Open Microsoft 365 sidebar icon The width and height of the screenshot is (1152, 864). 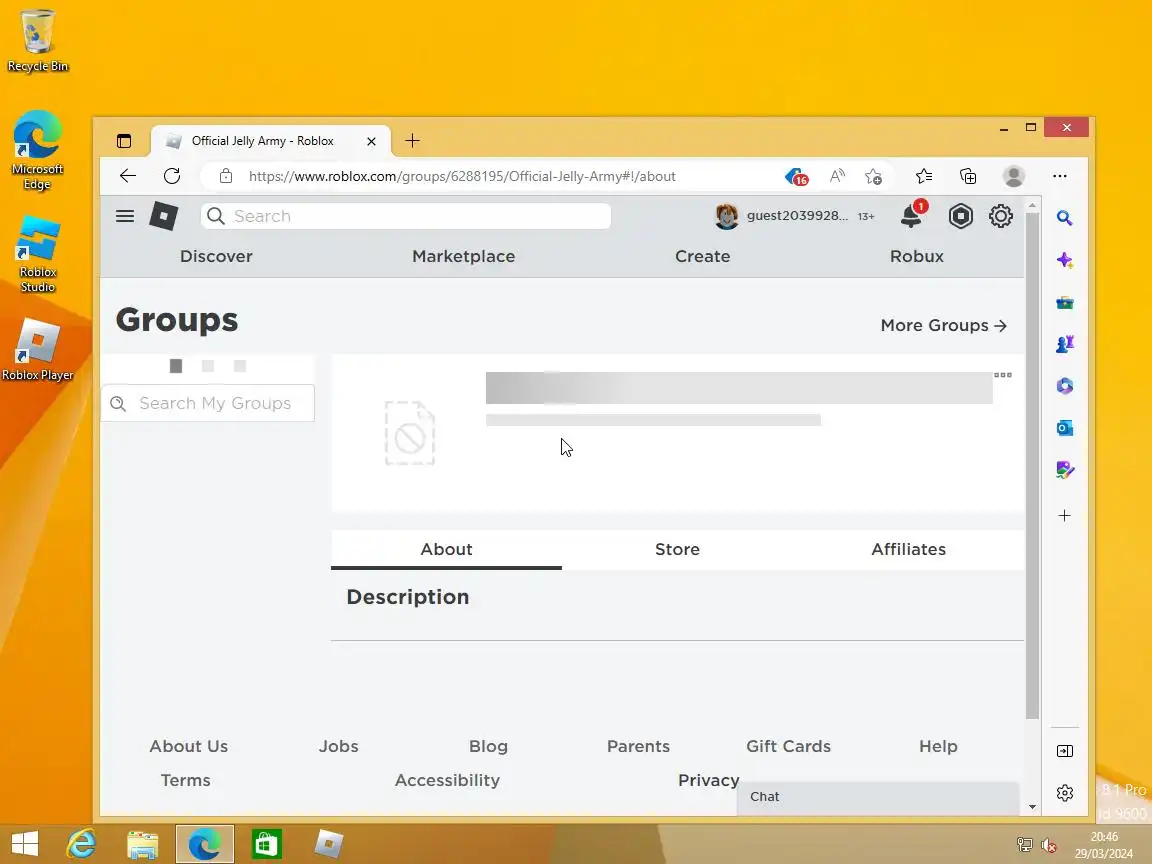tap(1065, 386)
